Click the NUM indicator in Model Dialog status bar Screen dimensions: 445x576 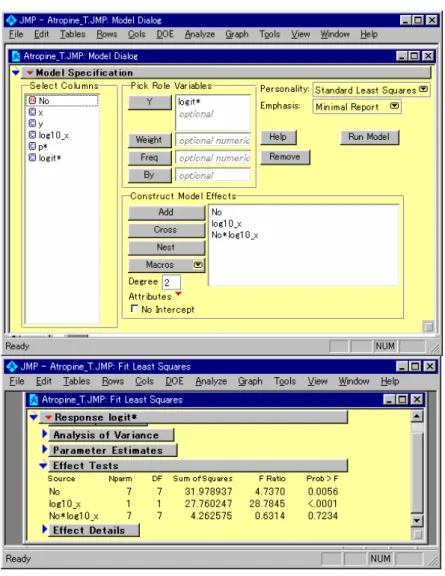point(385,346)
